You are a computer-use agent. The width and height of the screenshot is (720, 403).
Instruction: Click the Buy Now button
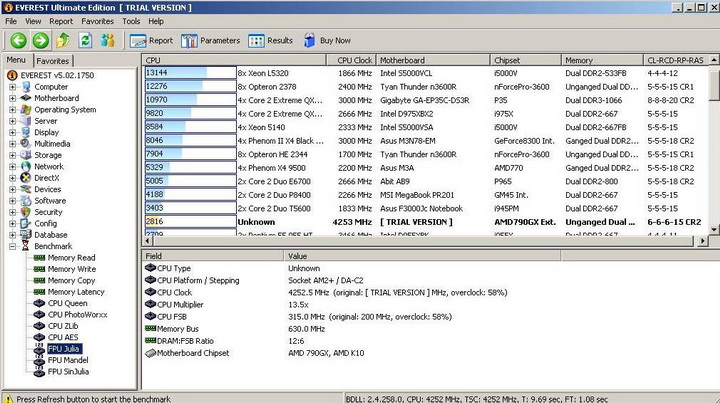(327, 41)
